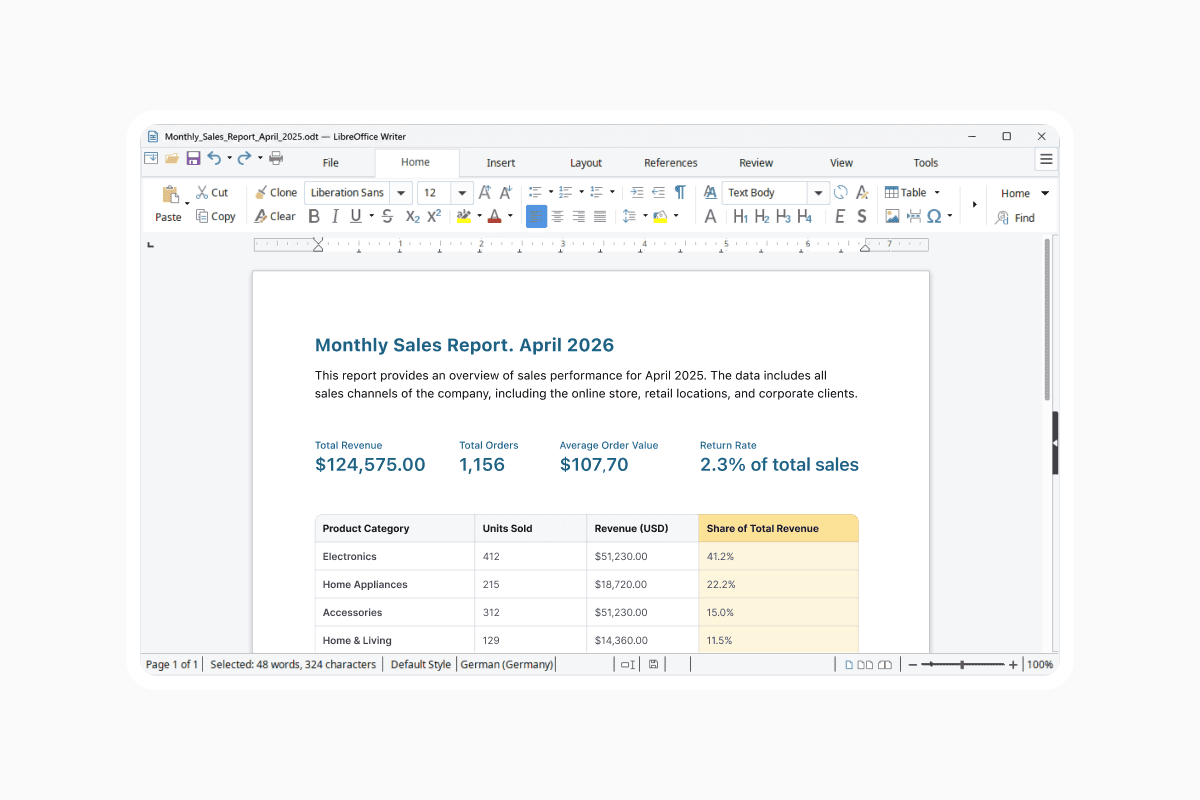Expand the toolbar overflow arrow
1200x800 pixels.
975,204
